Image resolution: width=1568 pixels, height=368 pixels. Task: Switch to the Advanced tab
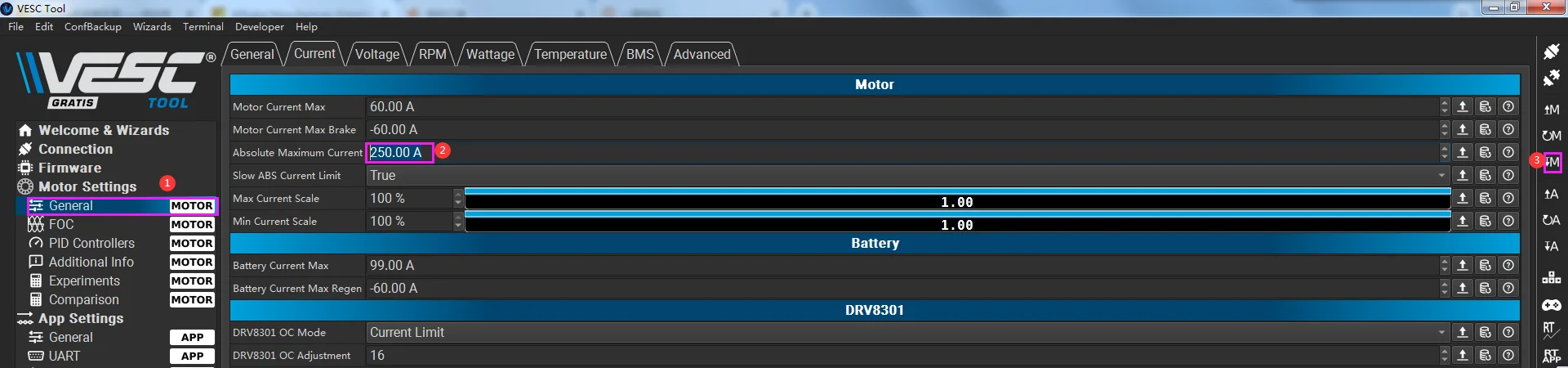coord(702,54)
